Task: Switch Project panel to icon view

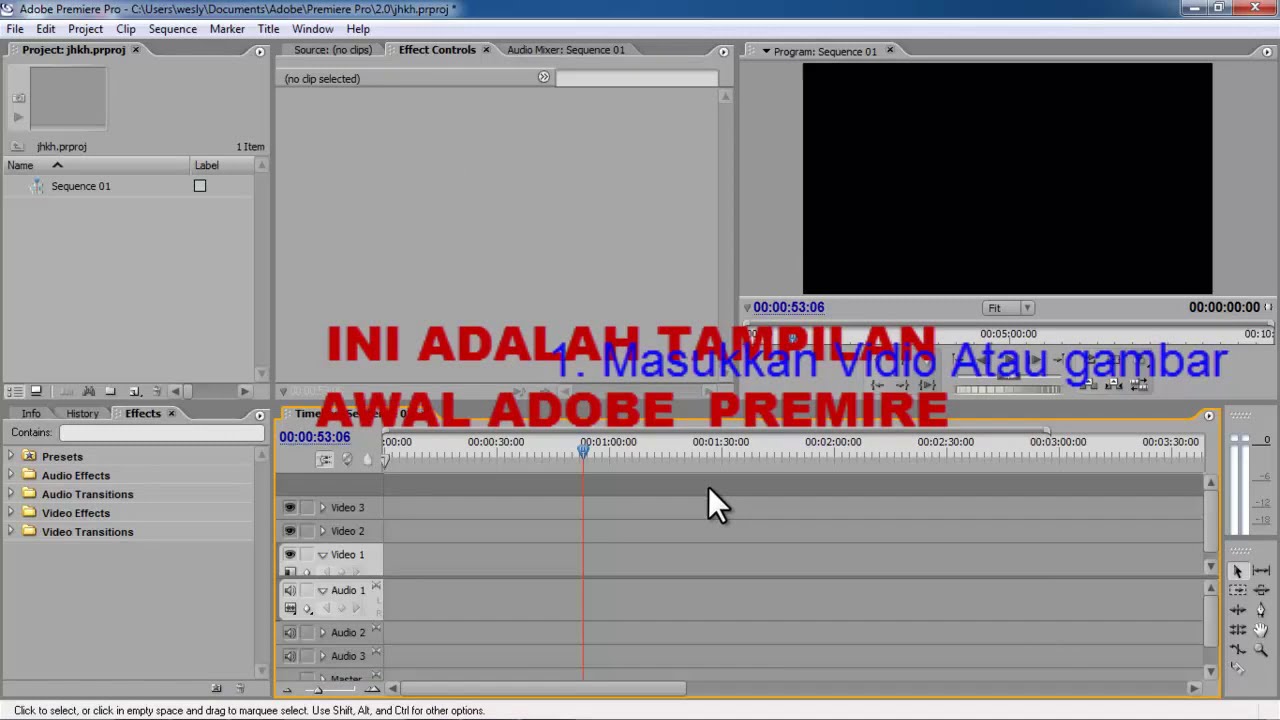Action: tap(36, 391)
